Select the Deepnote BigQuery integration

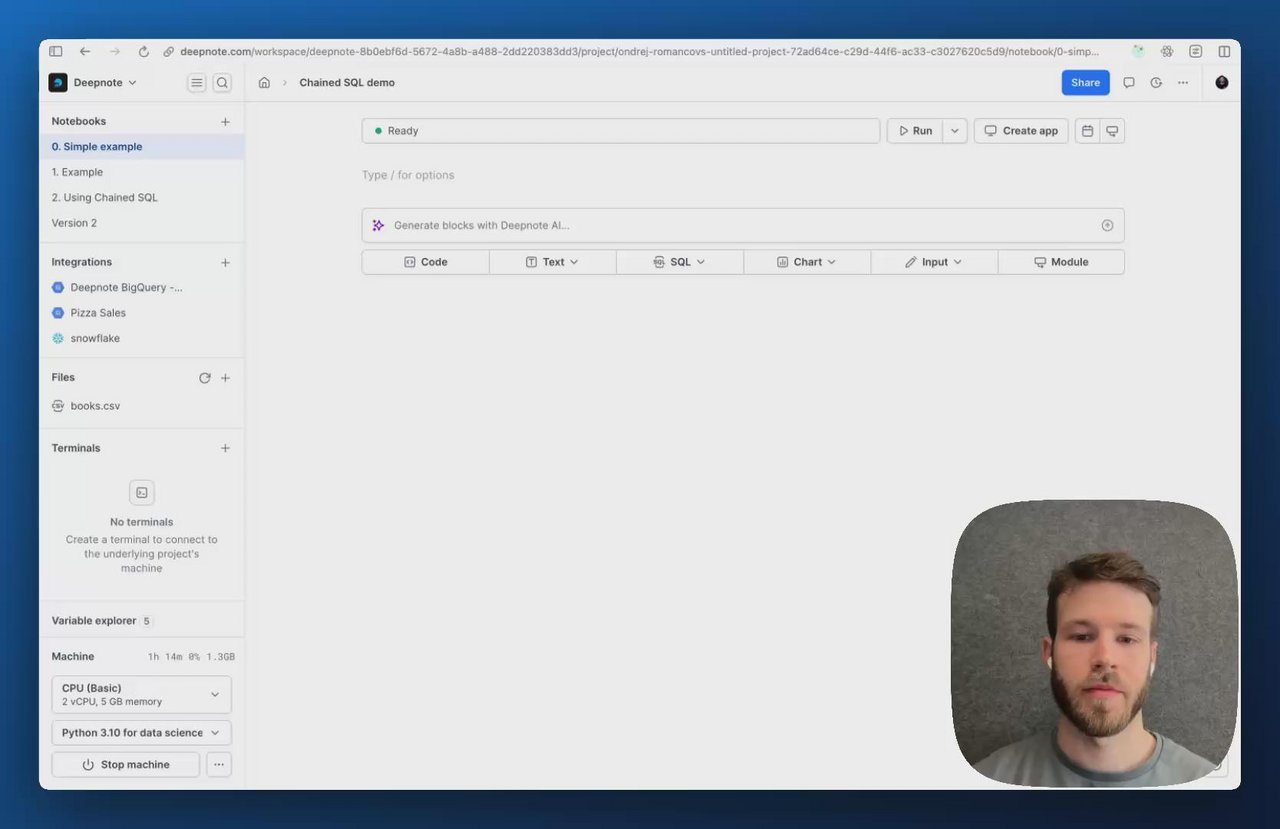pos(142,288)
